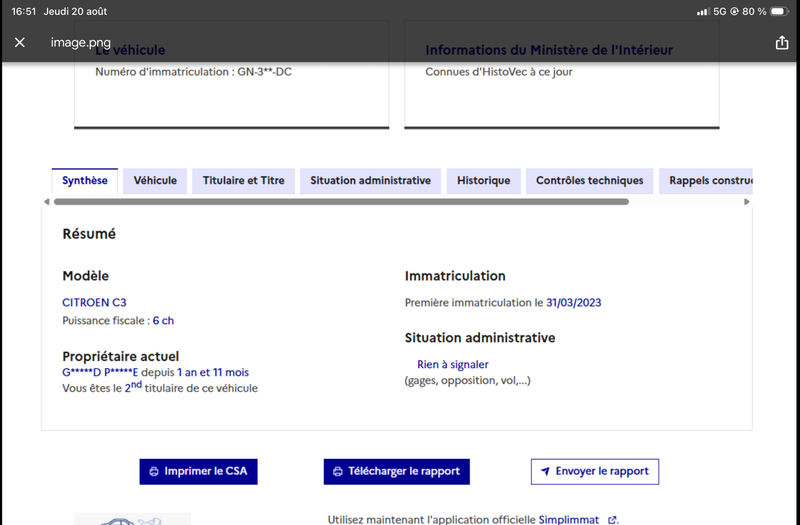The width and height of the screenshot is (800, 525).
Task: Click the owner name G*****D P*****E
Action: [x=100, y=372]
